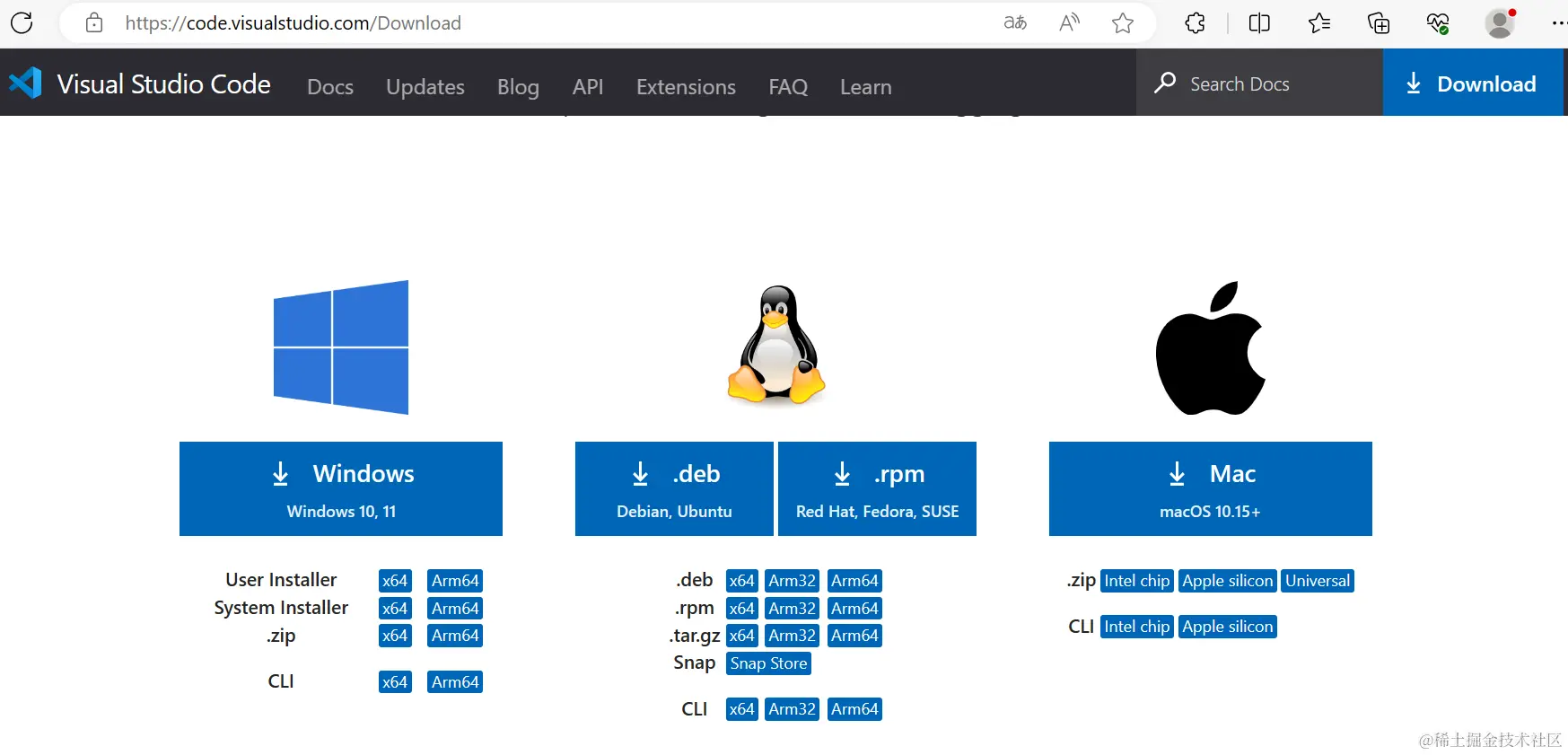Screen dimensions: 1568x755
Task: Click the address bar URL
Action: [x=293, y=22]
